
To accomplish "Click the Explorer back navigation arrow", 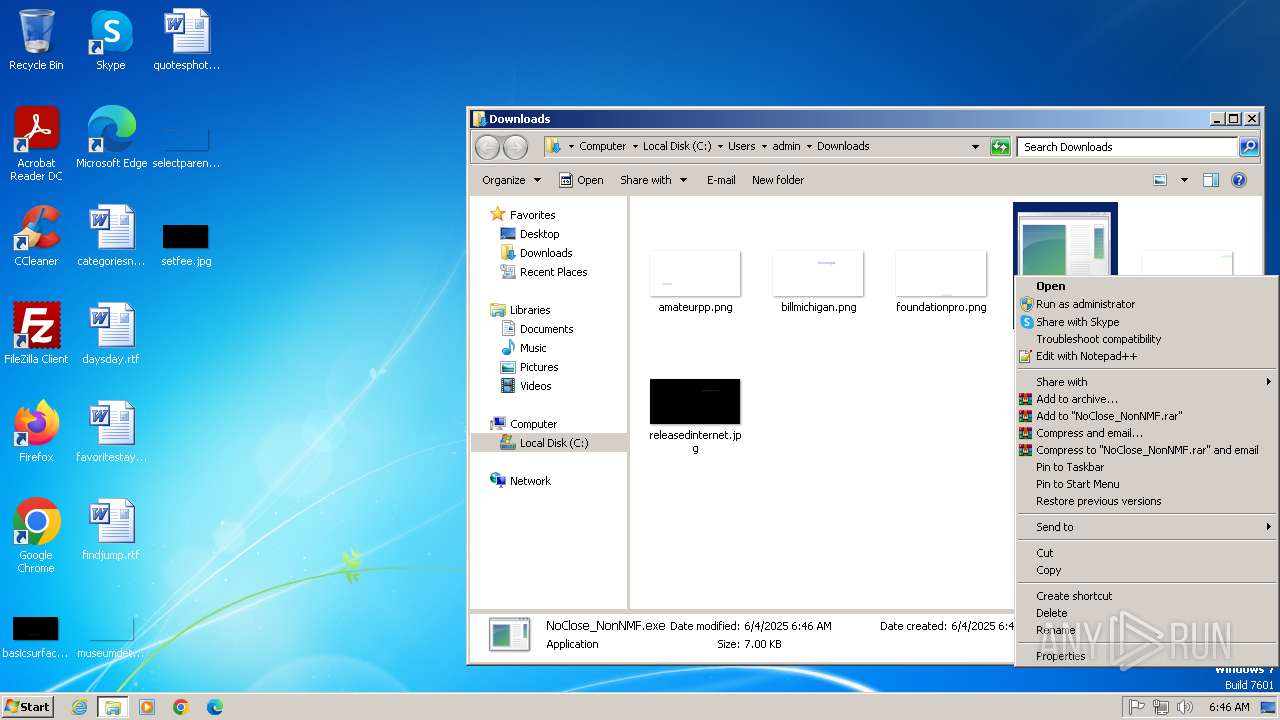I will pos(487,147).
